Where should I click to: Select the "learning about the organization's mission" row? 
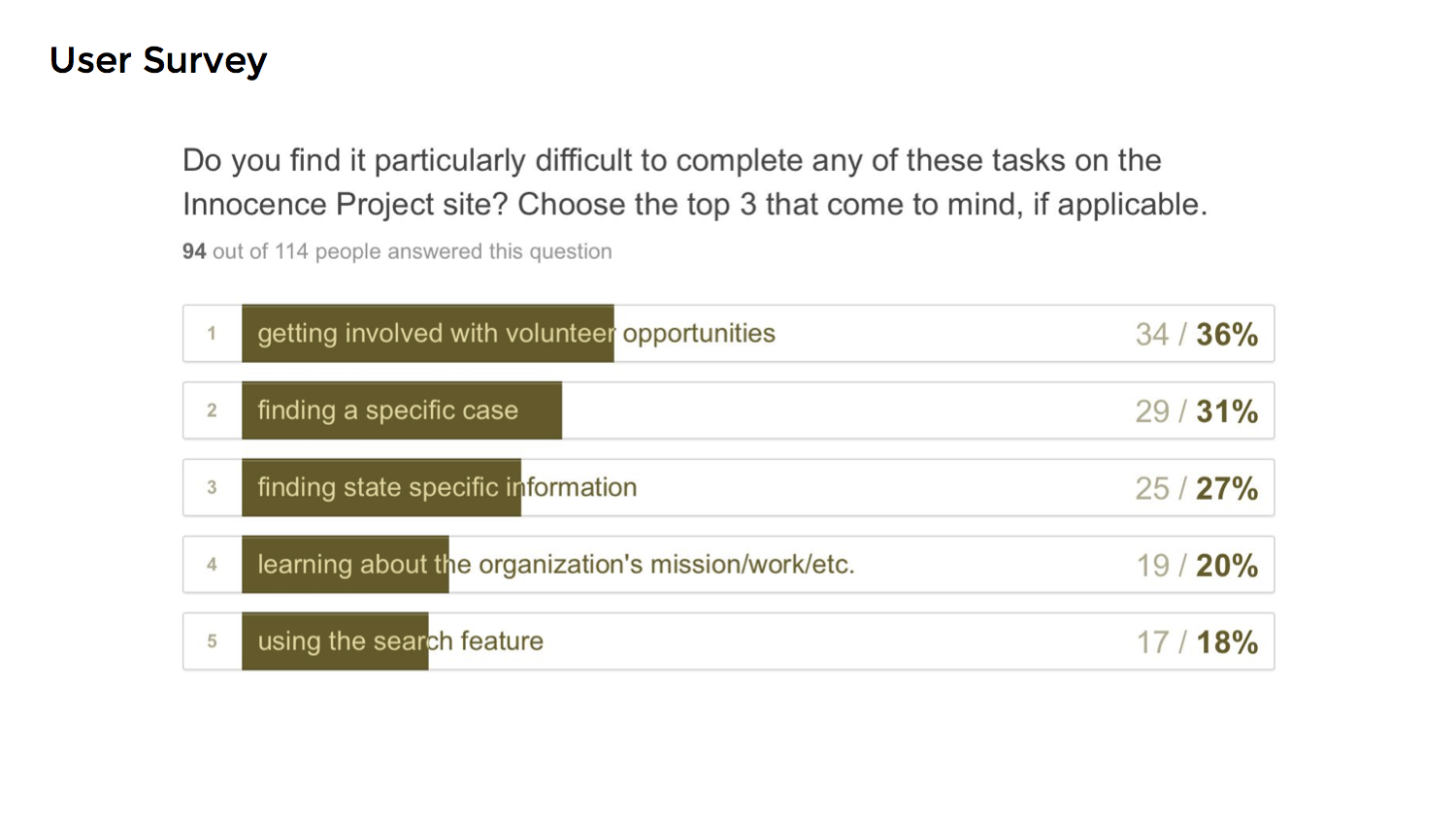click(x=729, y=565)
